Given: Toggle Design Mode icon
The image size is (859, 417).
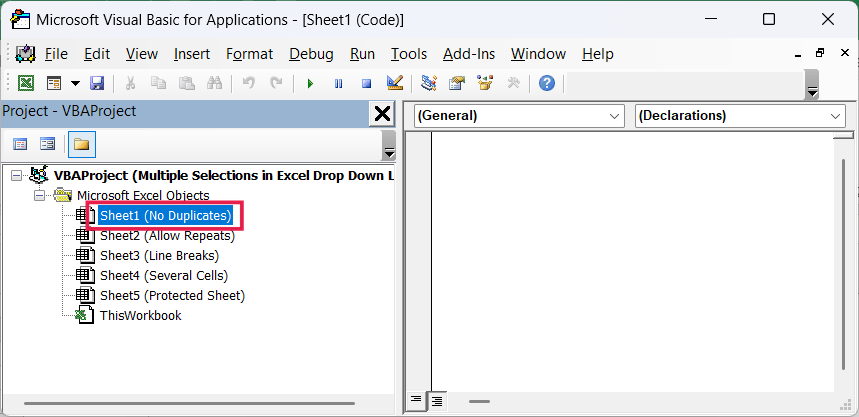Looking at the screenshot, I should [x=394, y=83].
